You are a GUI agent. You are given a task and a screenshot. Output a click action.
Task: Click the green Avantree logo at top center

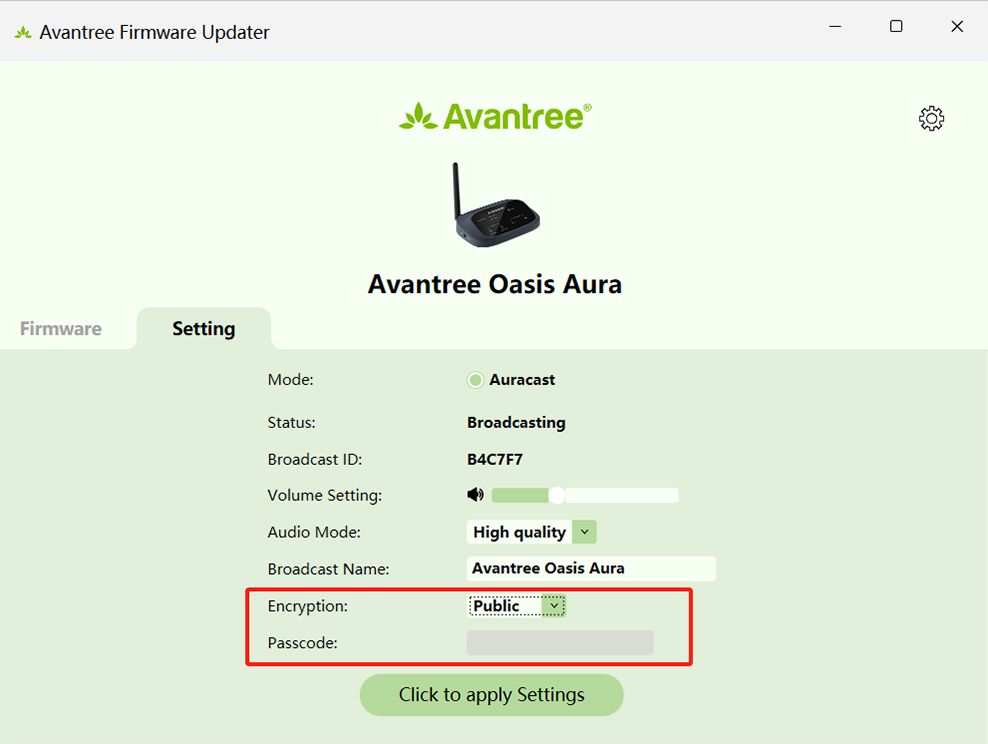pyautogui.click(x=495, y=116)
